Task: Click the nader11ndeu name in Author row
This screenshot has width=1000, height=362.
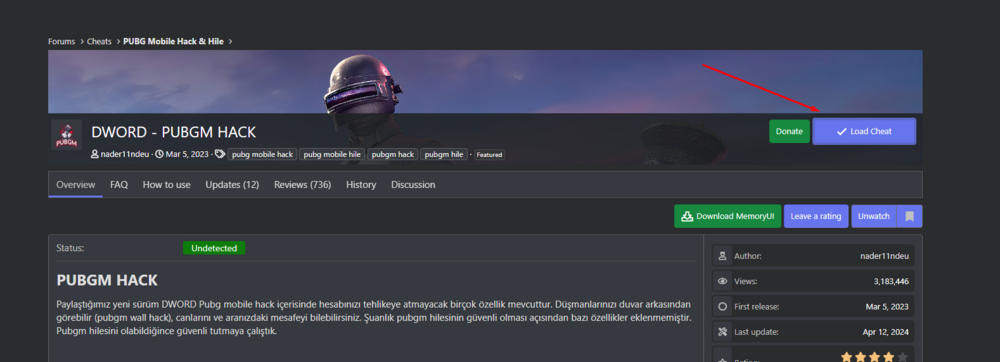Action: coord(885,256)
